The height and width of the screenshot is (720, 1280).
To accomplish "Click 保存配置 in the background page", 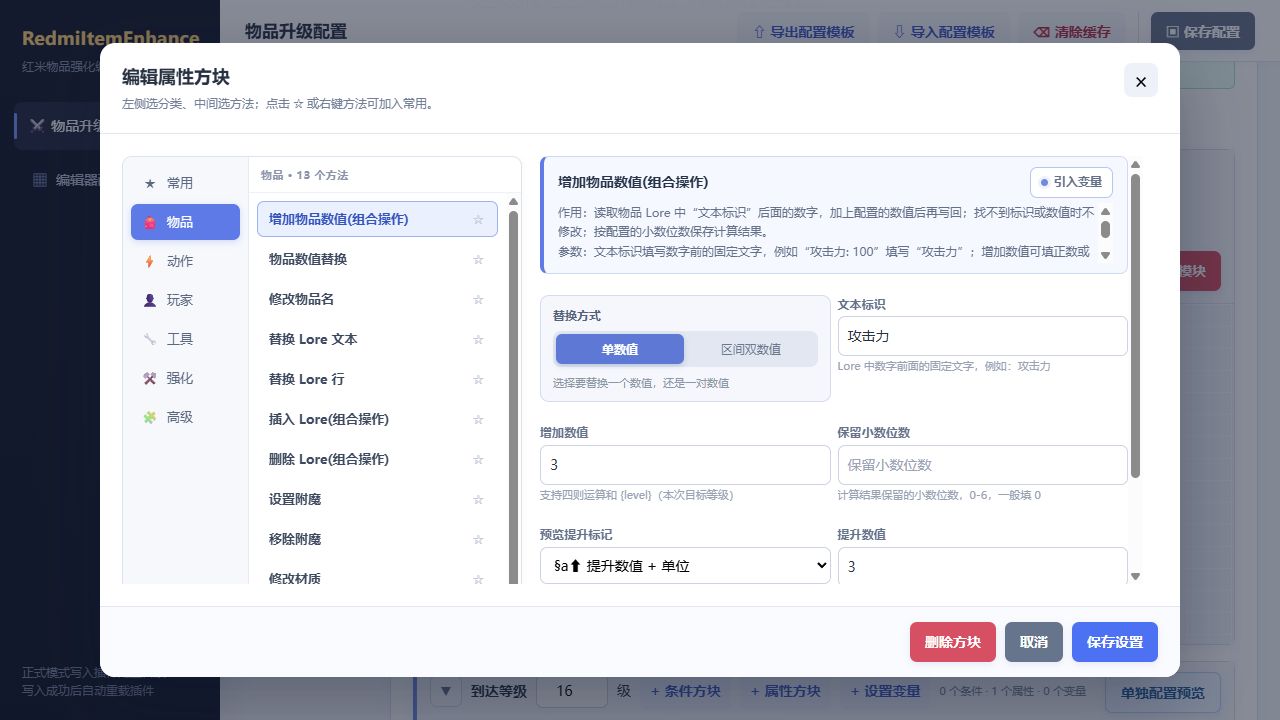I will [1203, 32].
